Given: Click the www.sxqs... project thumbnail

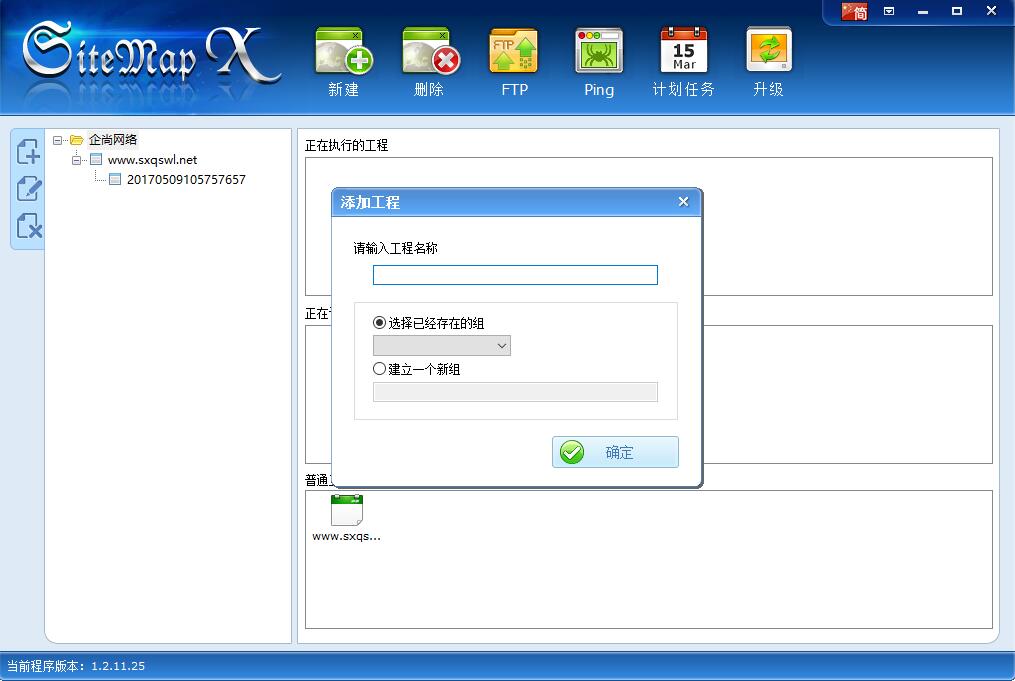Looking at the screenshot, I should pyautogui.click(x=346, y=518).
